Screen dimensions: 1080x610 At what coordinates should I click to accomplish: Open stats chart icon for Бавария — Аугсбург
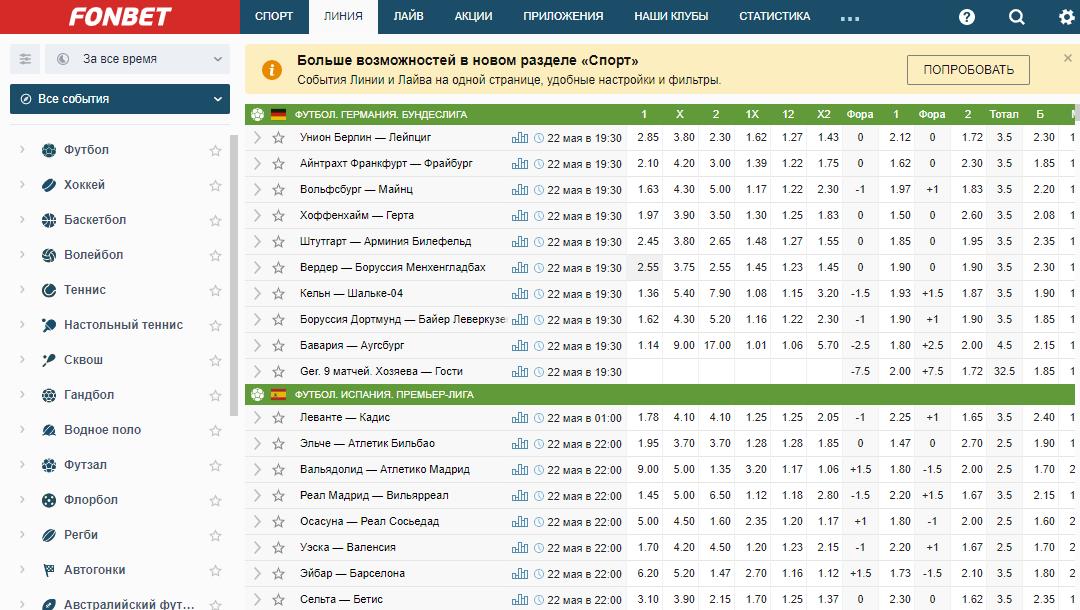519,346
